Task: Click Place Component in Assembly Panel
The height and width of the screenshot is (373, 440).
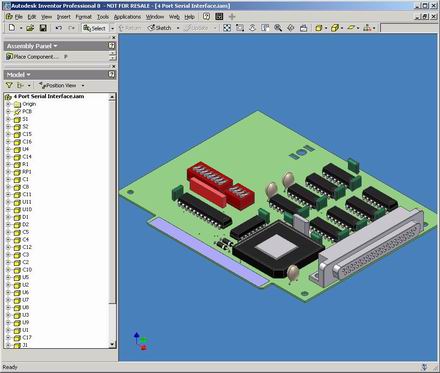Action: [32, 57]
